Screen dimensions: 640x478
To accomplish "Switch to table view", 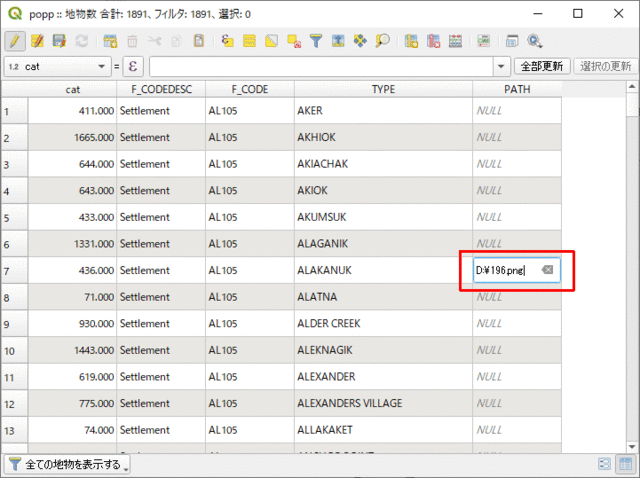I will pos(626,464).
